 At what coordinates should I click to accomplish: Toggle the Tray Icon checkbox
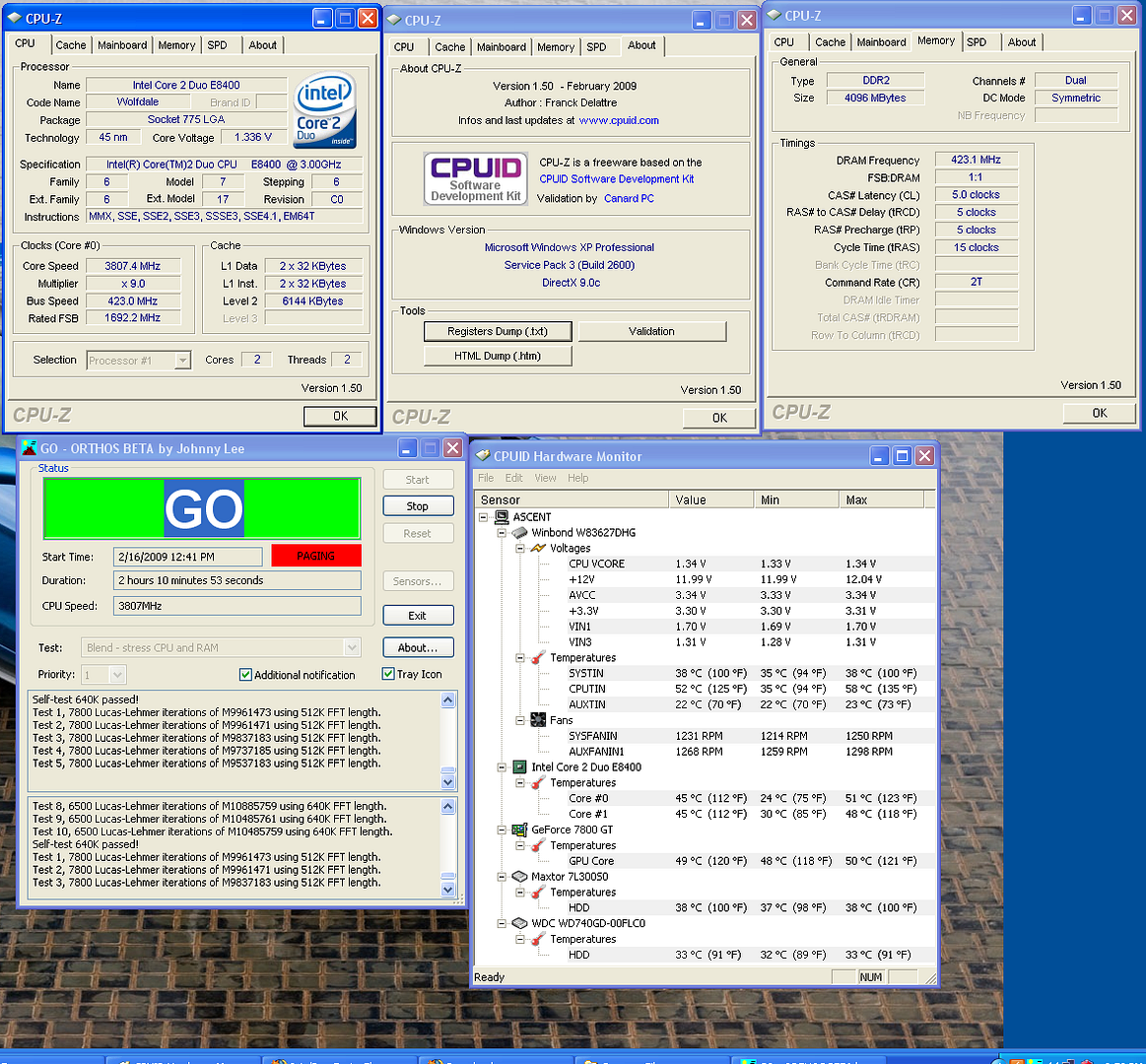388,674
